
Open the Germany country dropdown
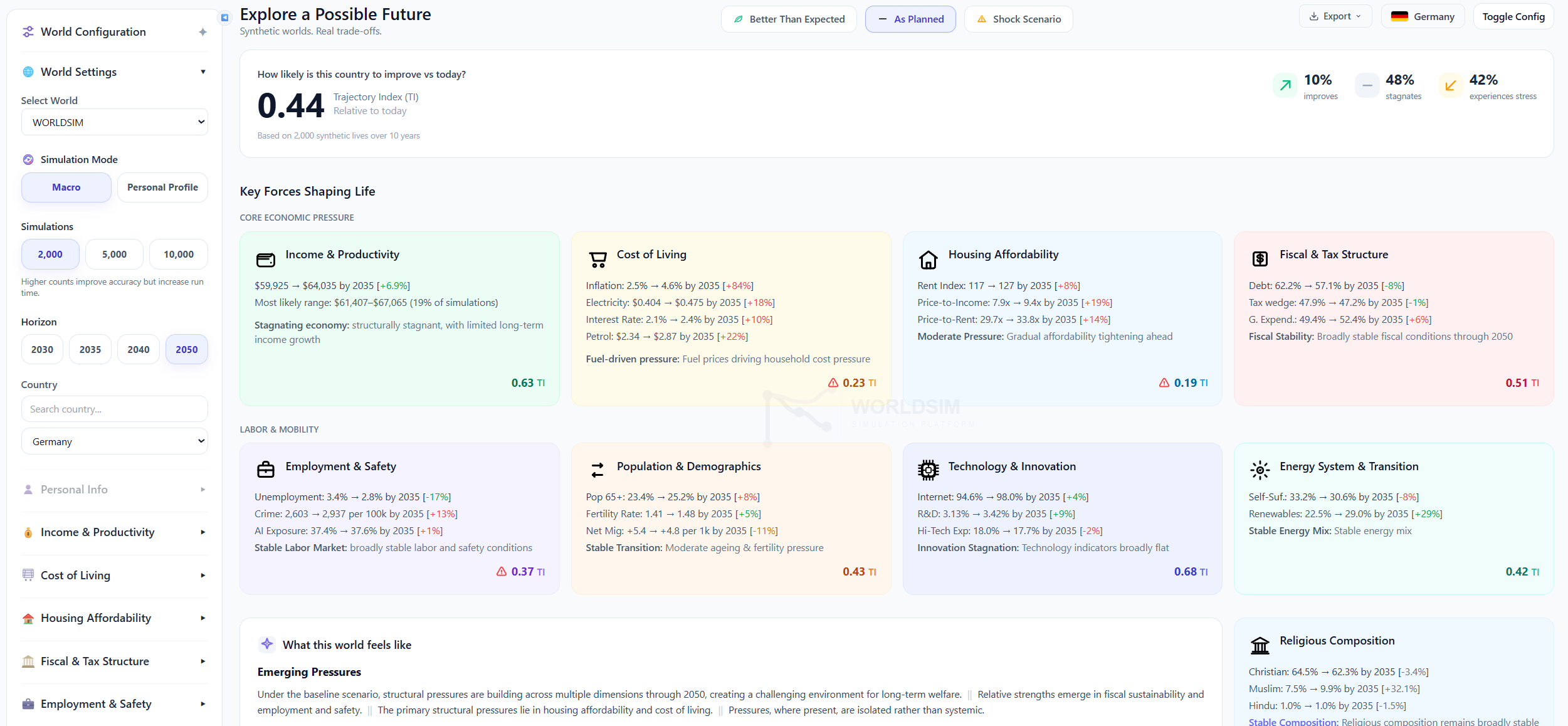pyautogui.click(x=115, y=441)
